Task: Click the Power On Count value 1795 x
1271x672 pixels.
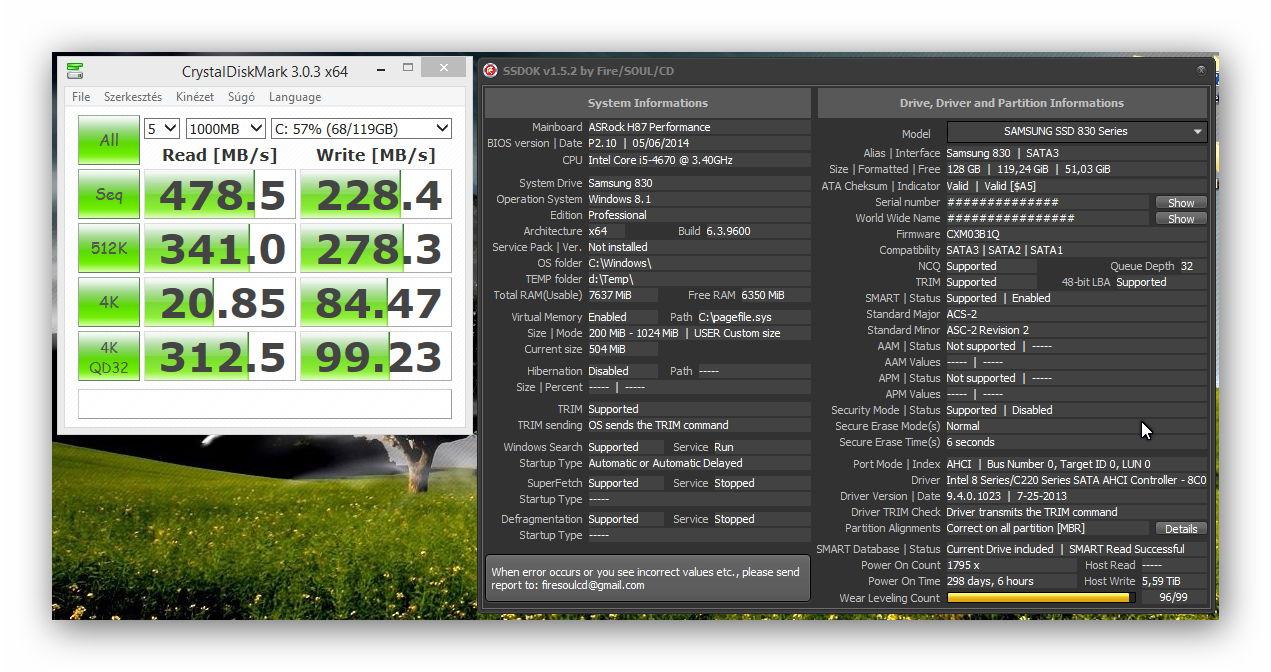Action: click(x=963, y=565)
